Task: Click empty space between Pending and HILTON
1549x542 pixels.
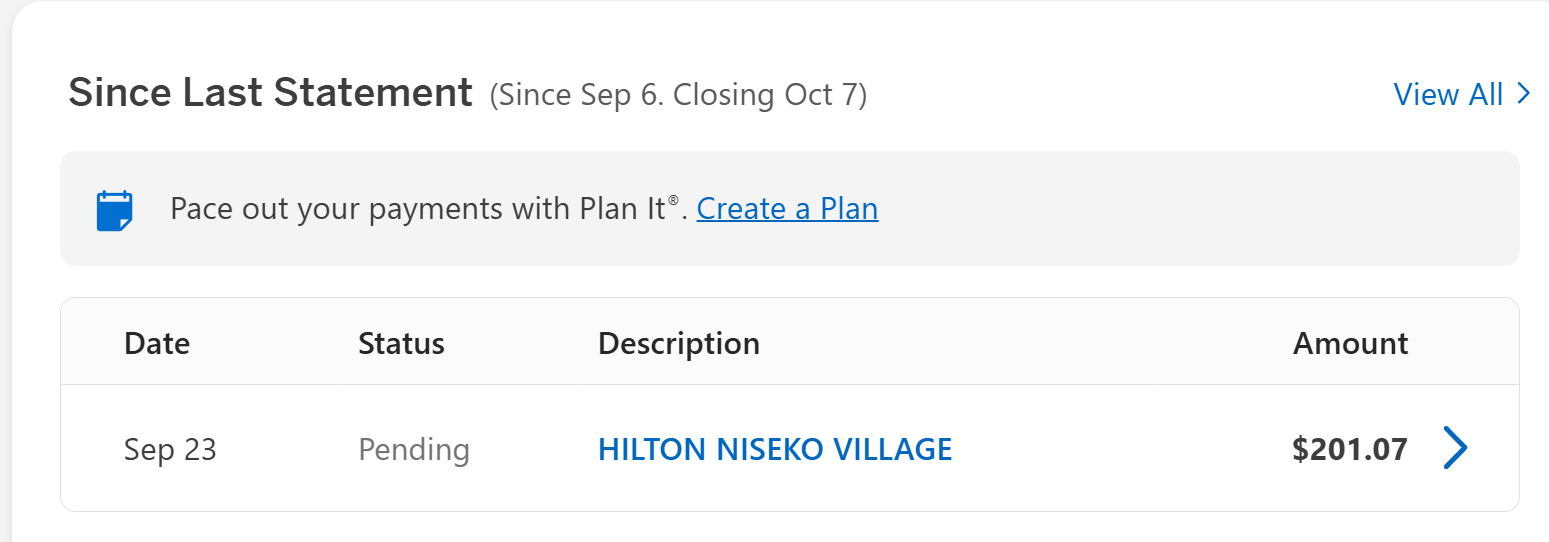Action: 532,450
